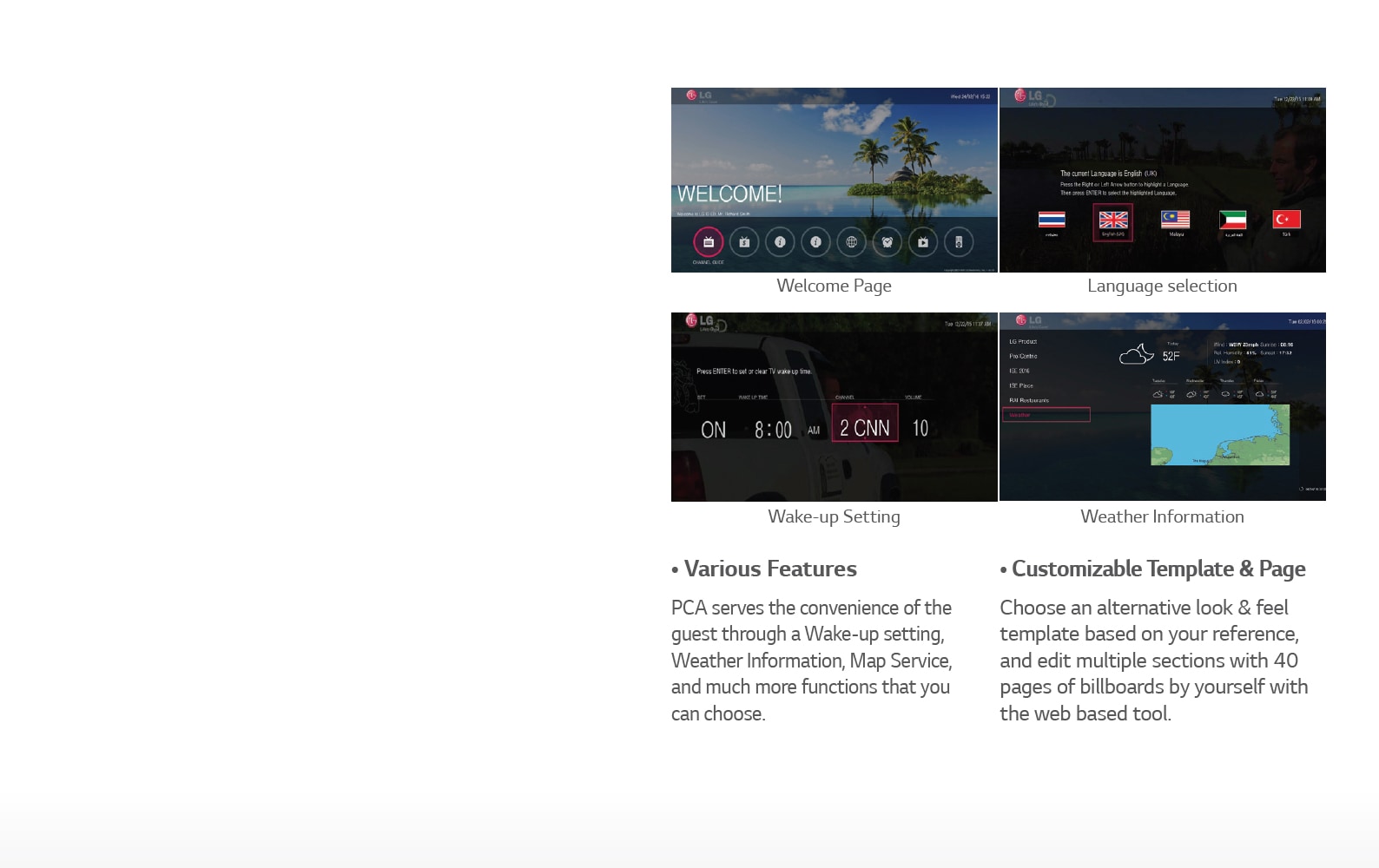The height and width of the screenshot is (868, 1379).
Task: Choose the Thailand flag language
Action: [x=1052, y=220]
